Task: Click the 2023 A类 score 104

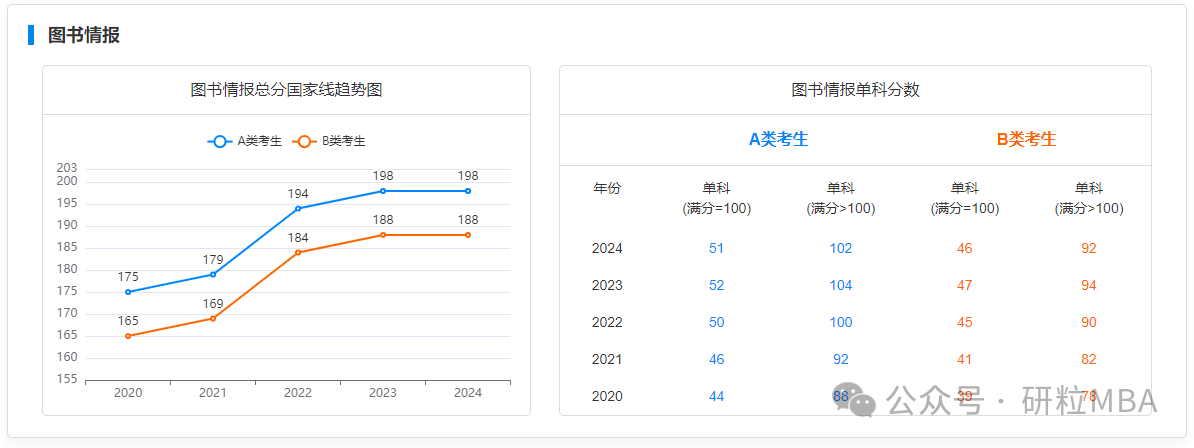Action: [841, 286]
